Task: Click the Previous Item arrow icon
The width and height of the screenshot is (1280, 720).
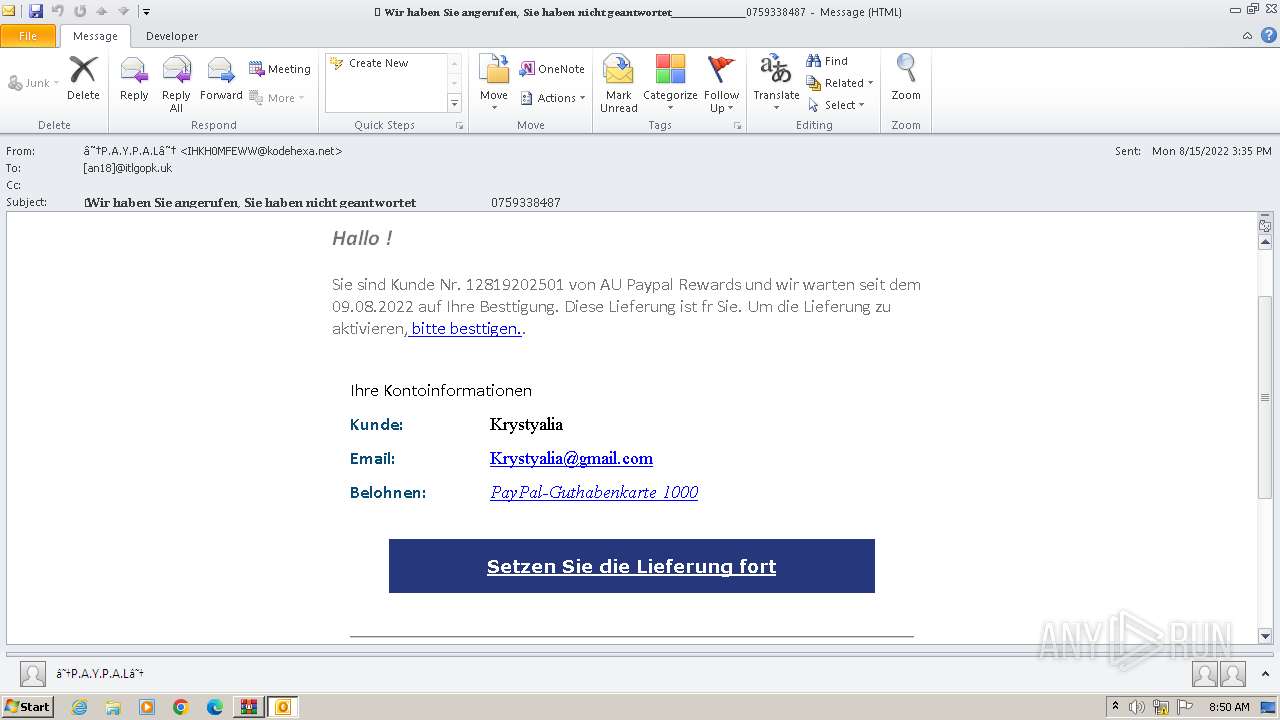Action: [102, 11]
